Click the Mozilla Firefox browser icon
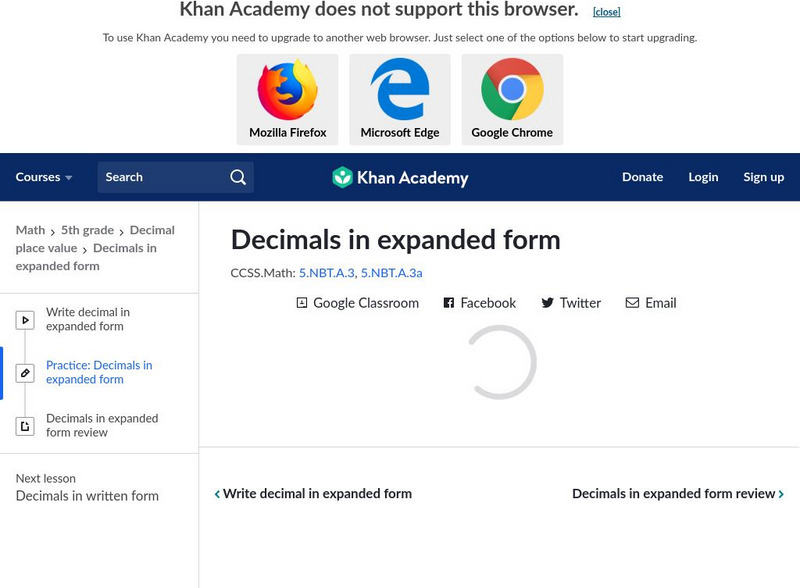Viewport: 800px width, 588px height. coord(287,91)
